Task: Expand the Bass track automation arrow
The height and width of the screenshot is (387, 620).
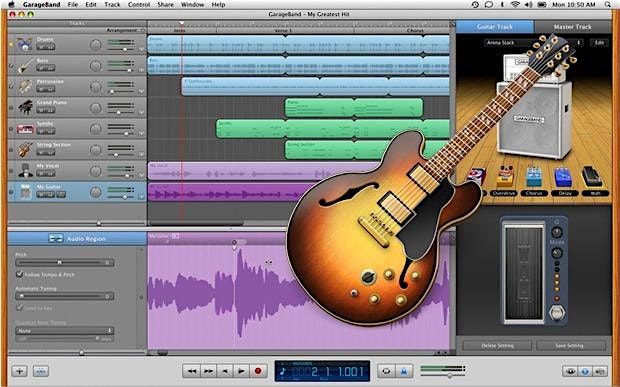Action: tap(141, 70)
